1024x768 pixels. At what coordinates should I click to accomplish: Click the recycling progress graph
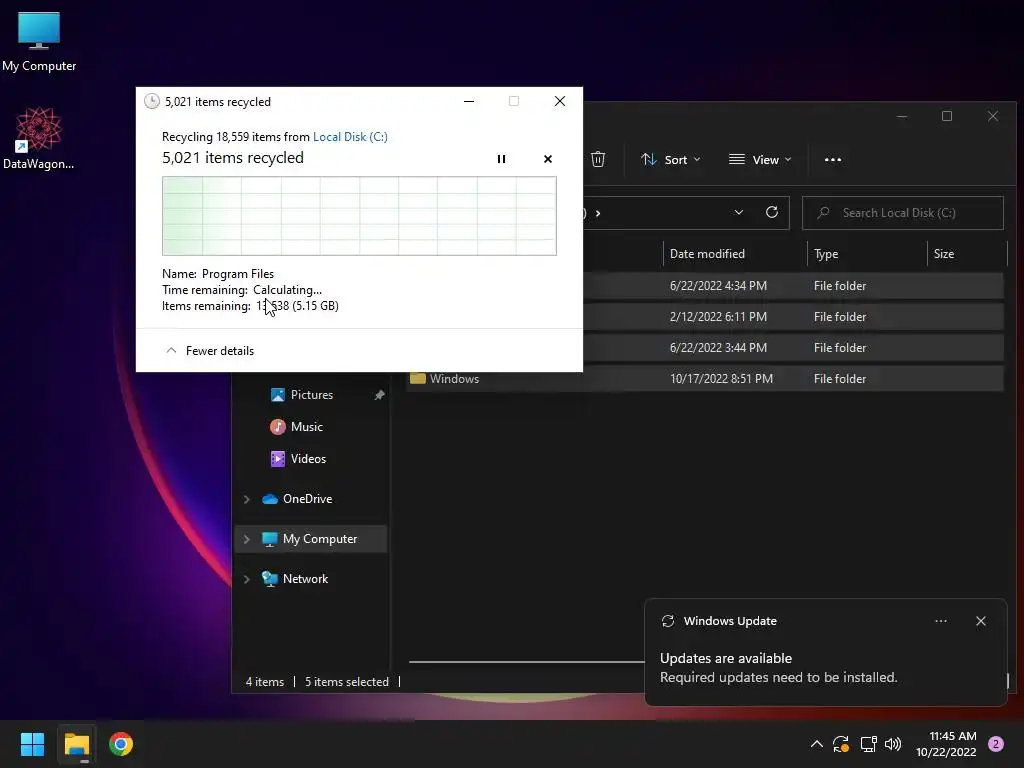click(359, 216)
